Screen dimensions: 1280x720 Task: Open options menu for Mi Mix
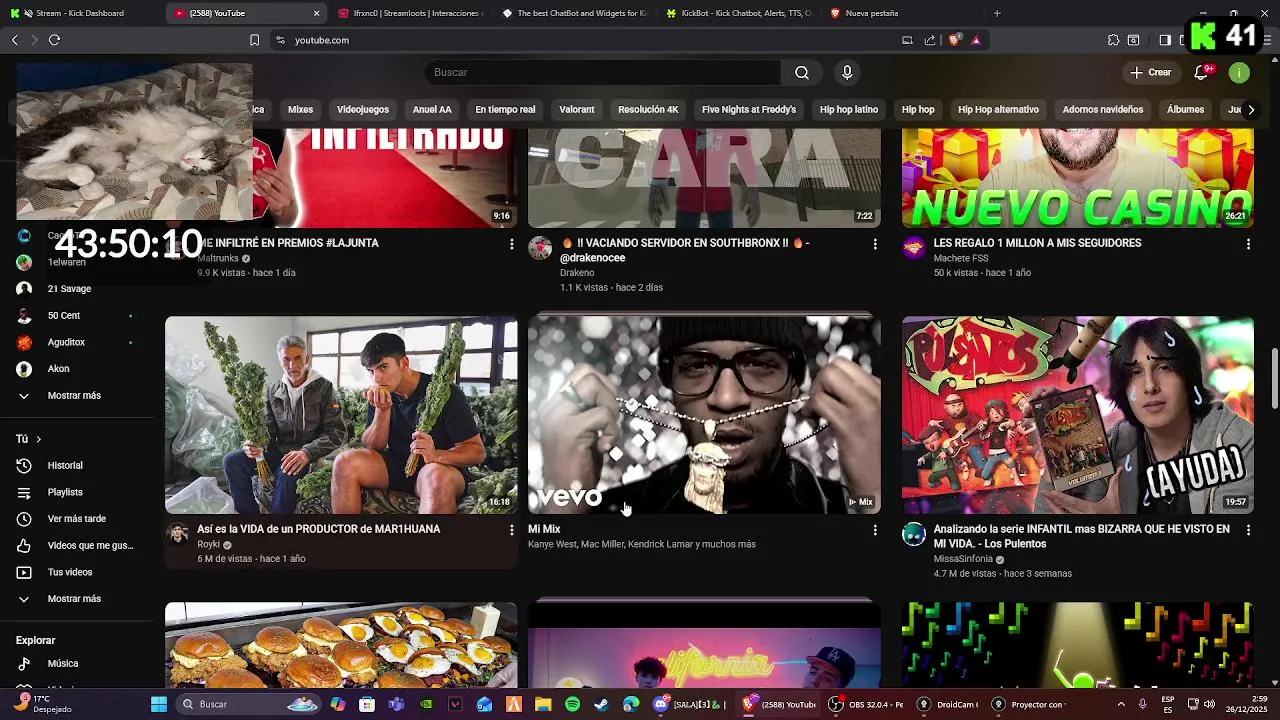pos(875,530)
